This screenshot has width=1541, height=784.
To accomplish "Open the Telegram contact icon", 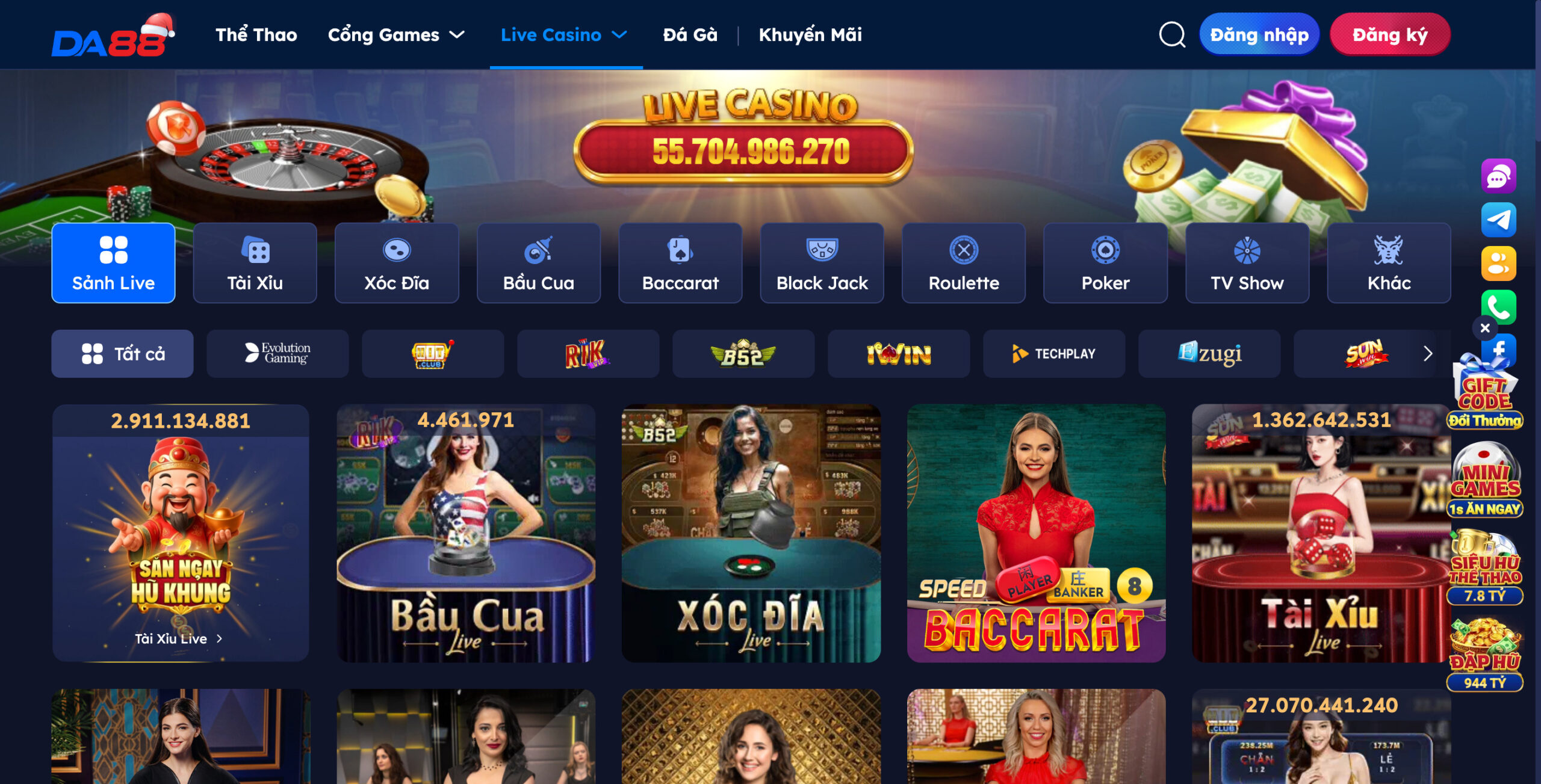I will (x=1498, y=220).
